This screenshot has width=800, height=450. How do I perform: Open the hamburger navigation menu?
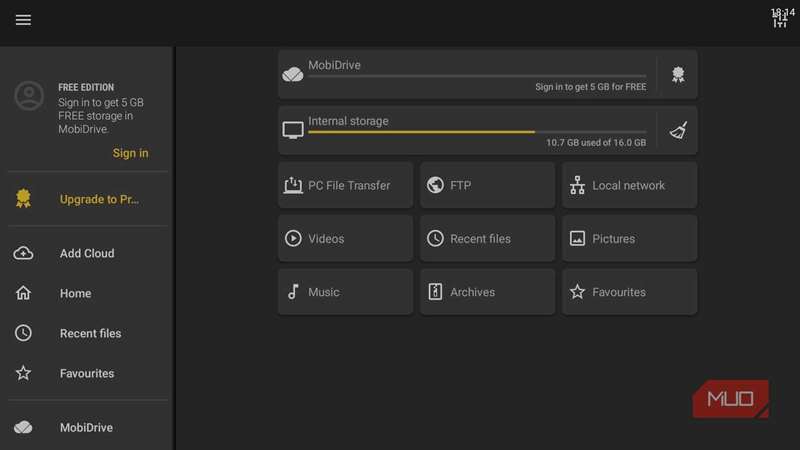(23, 20)
